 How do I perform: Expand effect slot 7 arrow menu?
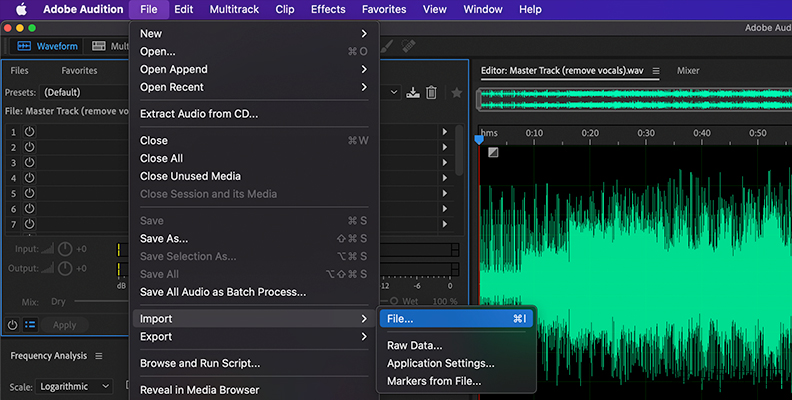[444, 224]
